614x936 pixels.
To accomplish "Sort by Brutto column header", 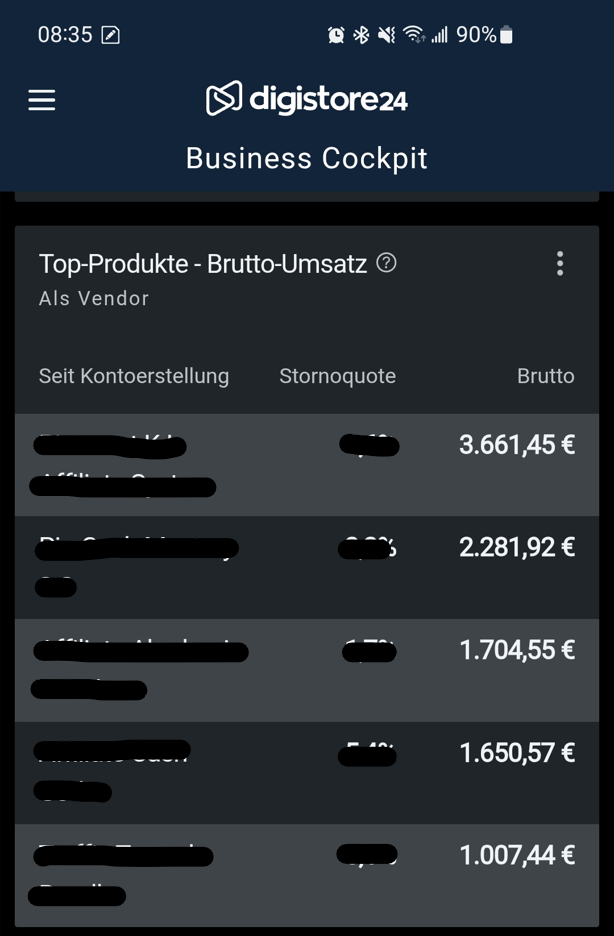I will click(x=545, y=376).
